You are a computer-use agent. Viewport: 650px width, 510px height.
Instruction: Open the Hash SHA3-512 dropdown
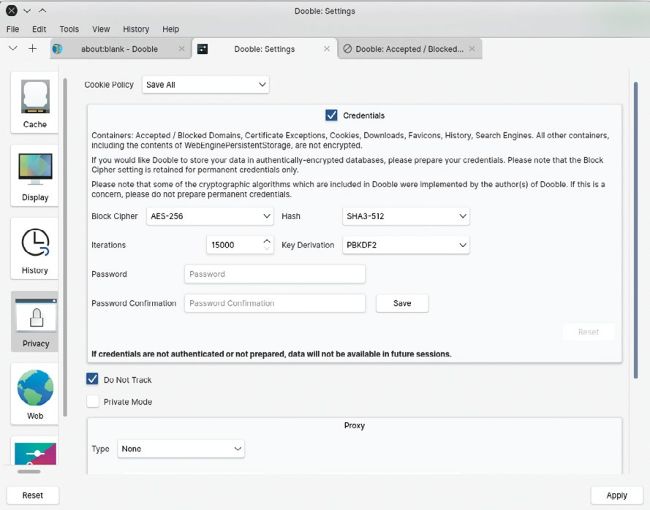(405, 216)
